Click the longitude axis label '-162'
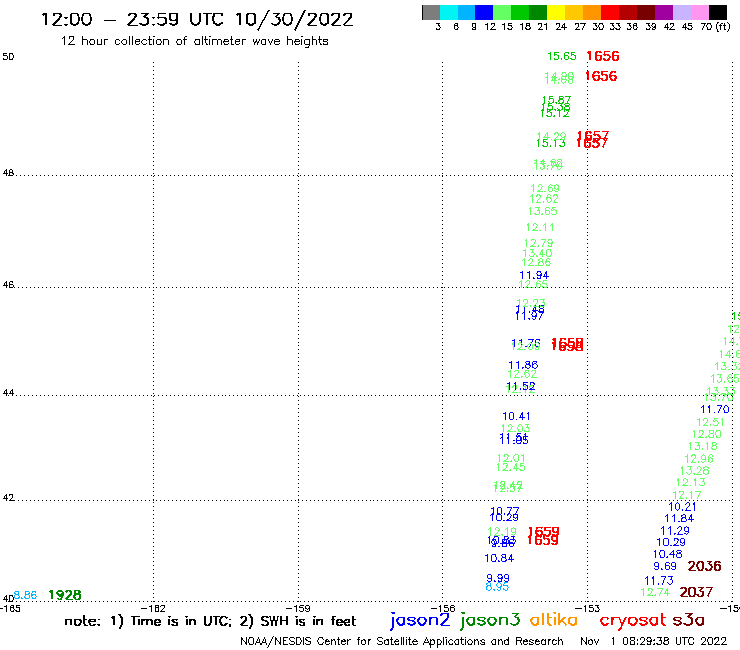Image resolution: width=740 pixels, height=650 pixels. (153, 608)
